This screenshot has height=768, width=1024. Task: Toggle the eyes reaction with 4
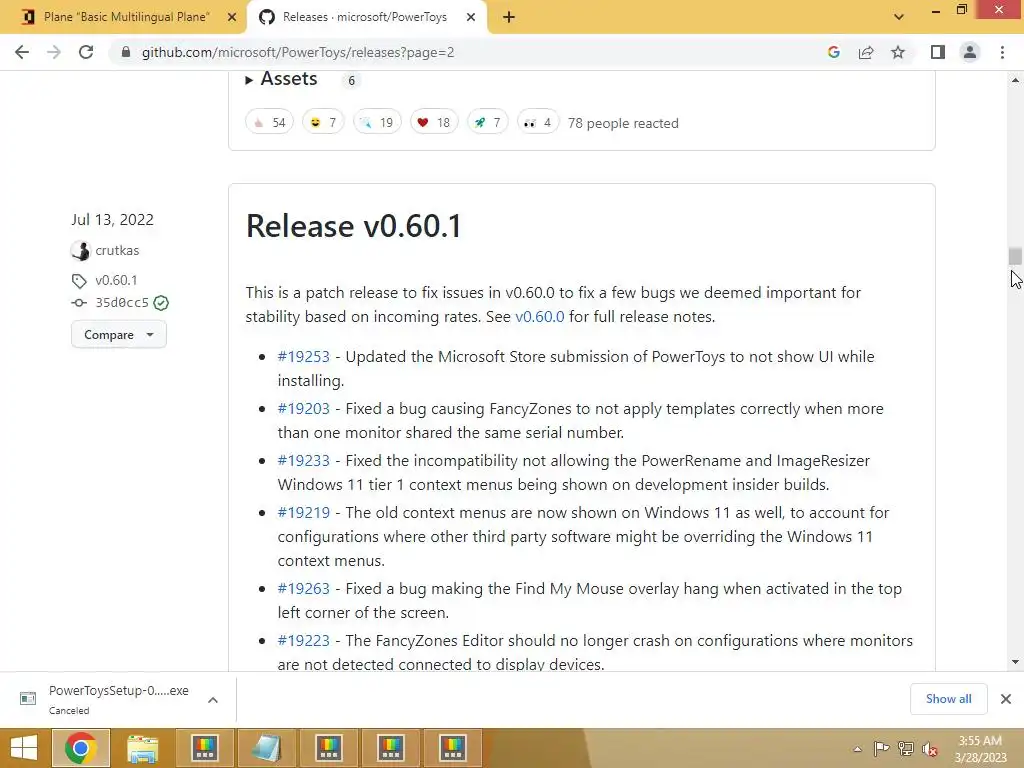click(538, 122)
